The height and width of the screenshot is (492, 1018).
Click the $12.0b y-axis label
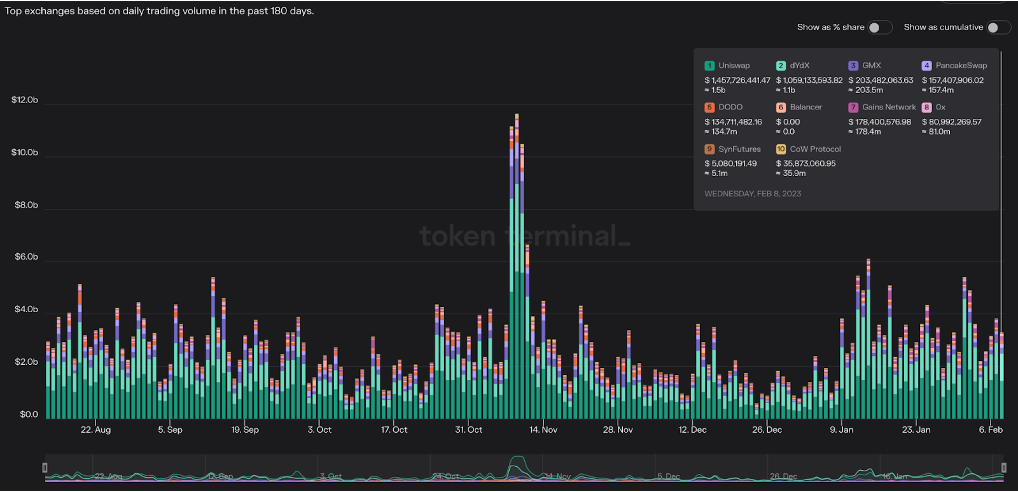(x=25, y=101)
